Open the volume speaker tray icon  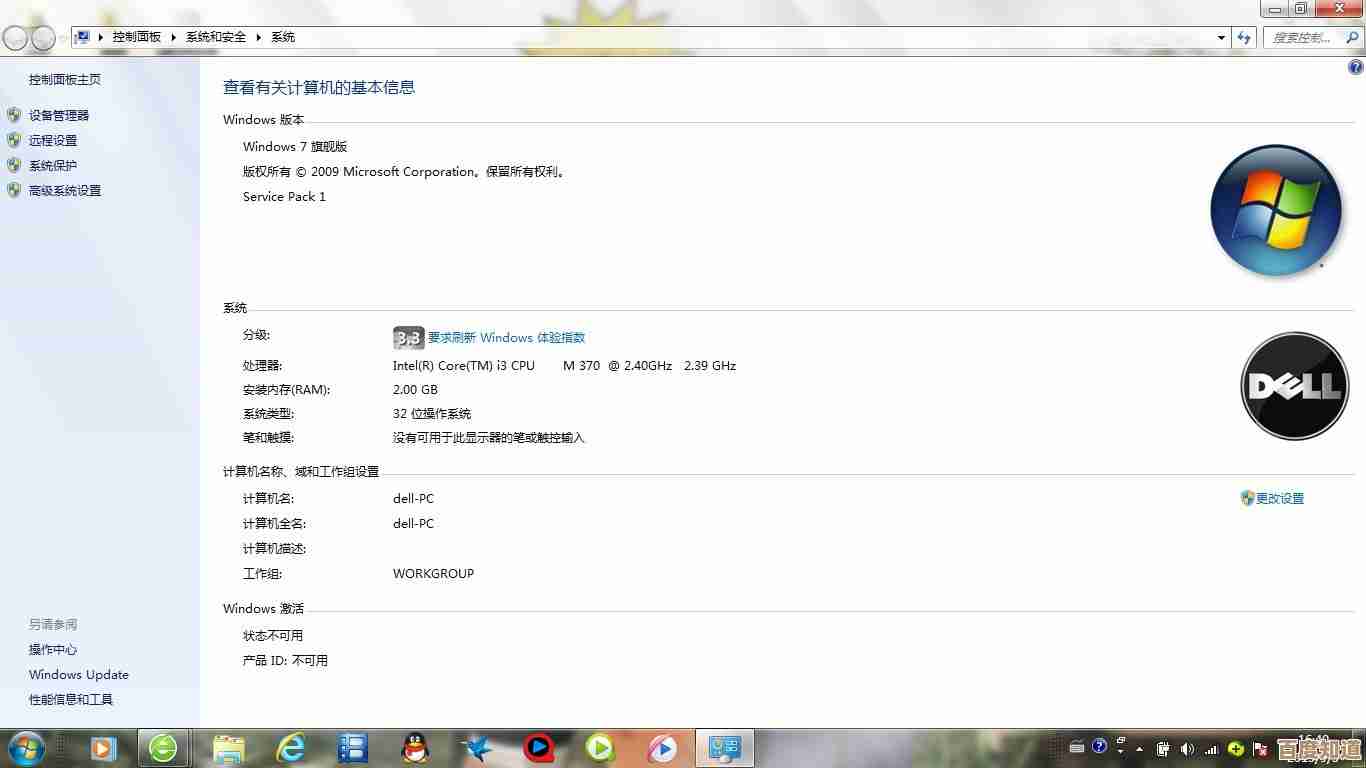coord(1187,748)
